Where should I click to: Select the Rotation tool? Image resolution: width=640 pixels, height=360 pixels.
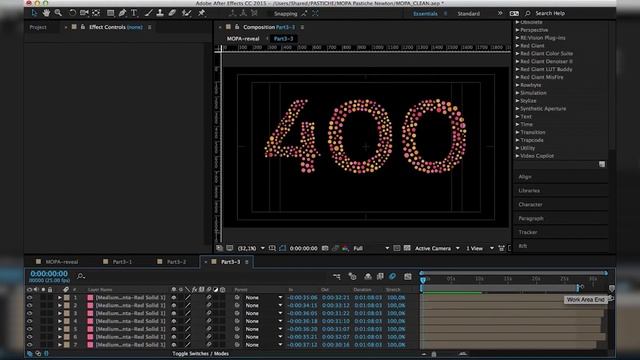pos(72,13)
